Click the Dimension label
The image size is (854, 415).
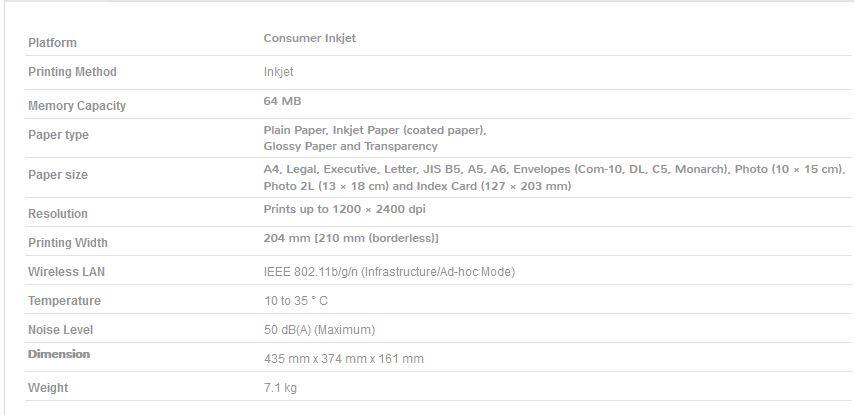pos(59,354)
